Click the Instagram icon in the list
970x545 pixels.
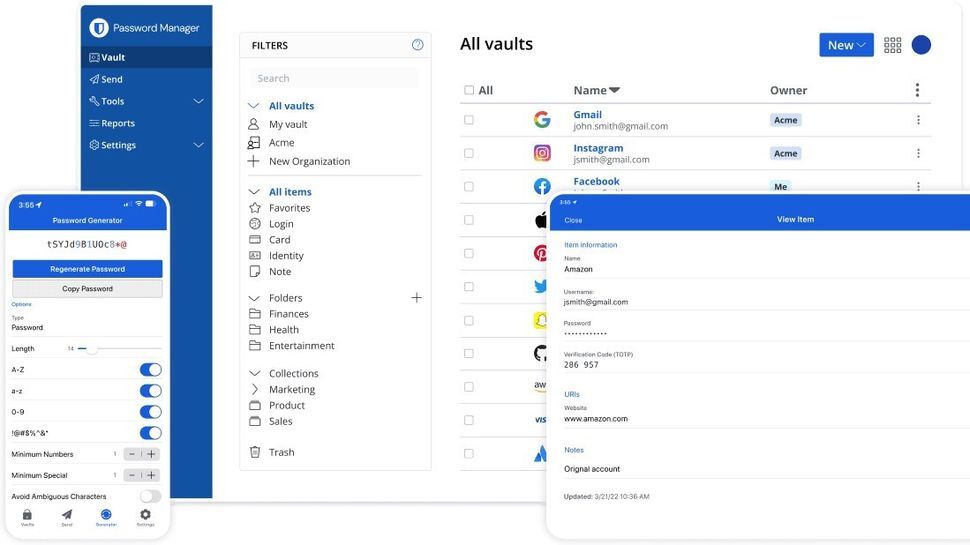[542, 153]
